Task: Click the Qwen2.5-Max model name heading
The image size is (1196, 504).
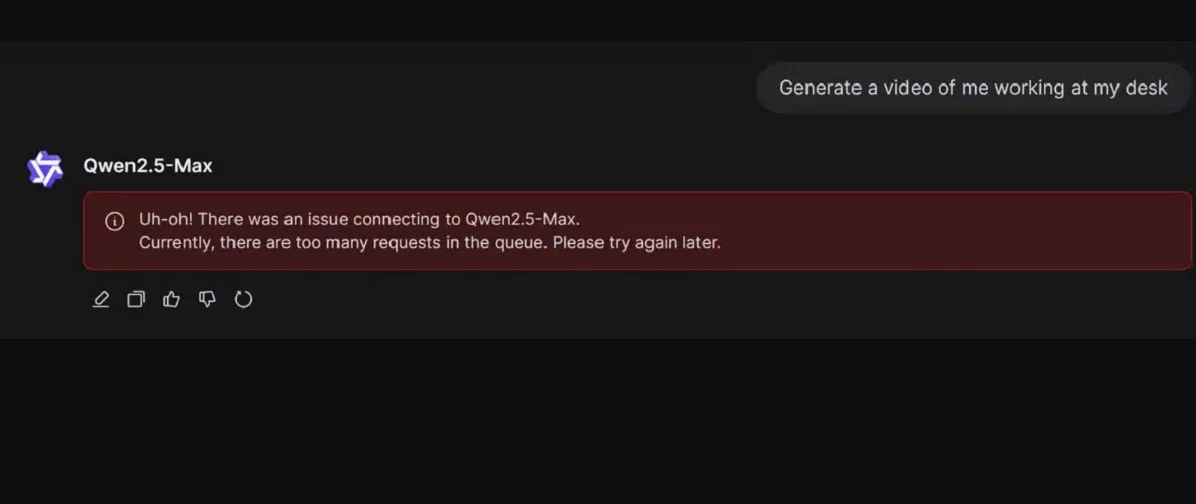Action: (x=148, y=166)
